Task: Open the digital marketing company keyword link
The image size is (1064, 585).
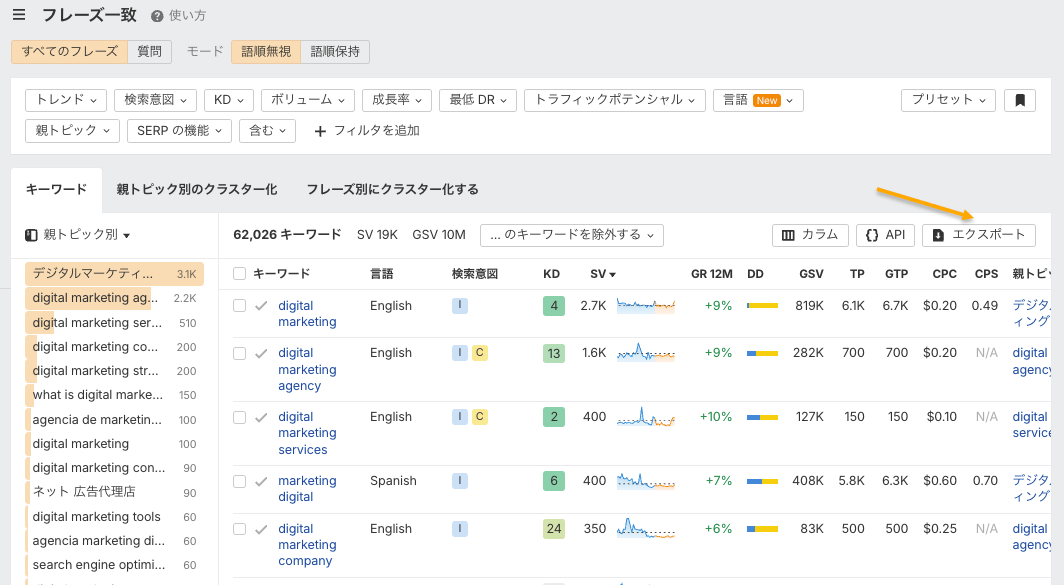Action: tap(306, 545)
